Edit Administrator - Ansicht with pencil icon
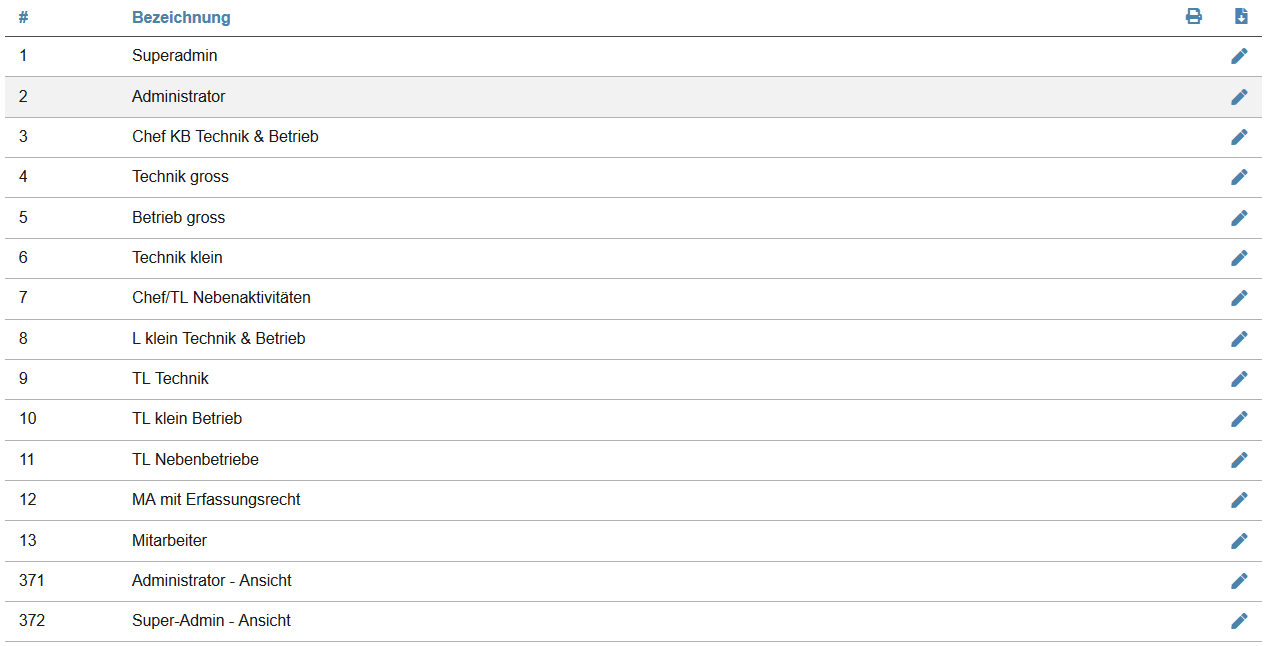 1239,581
